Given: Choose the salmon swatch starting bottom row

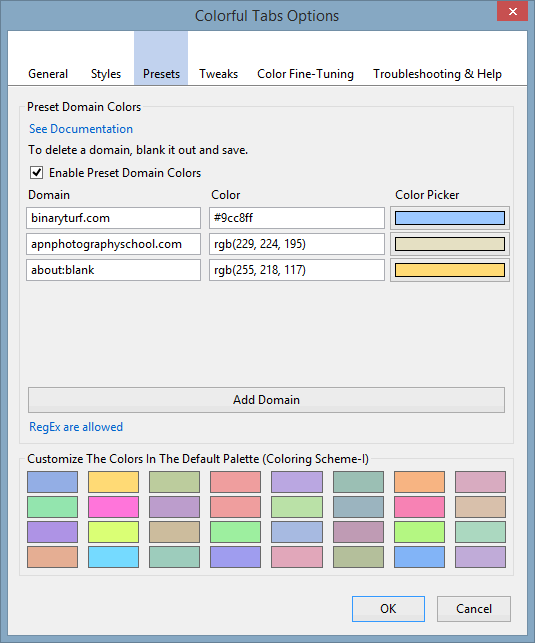Looking at the screenshot, I should (52, 557).
